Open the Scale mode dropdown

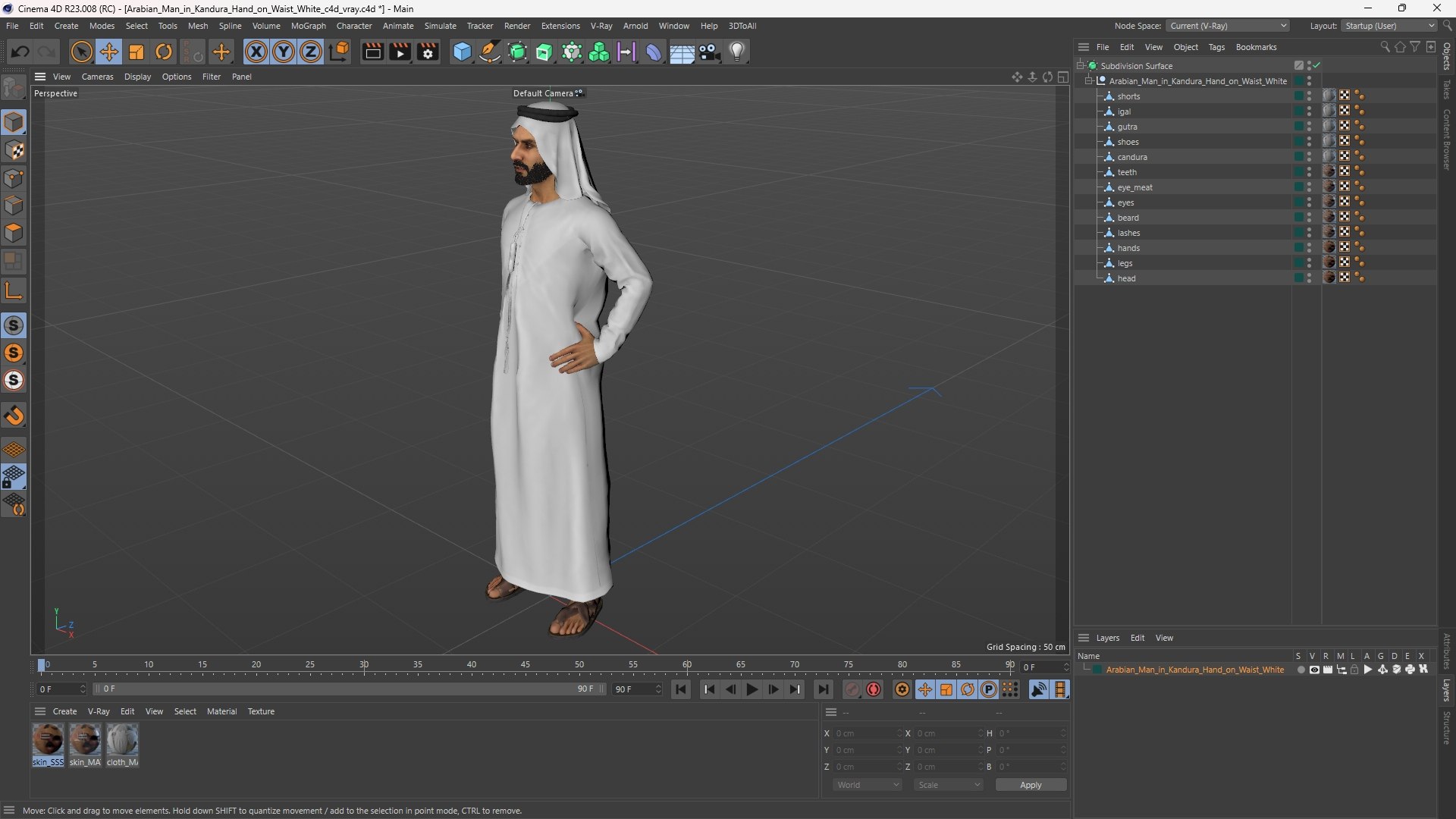pyautogui.click(x=948, y=785)
